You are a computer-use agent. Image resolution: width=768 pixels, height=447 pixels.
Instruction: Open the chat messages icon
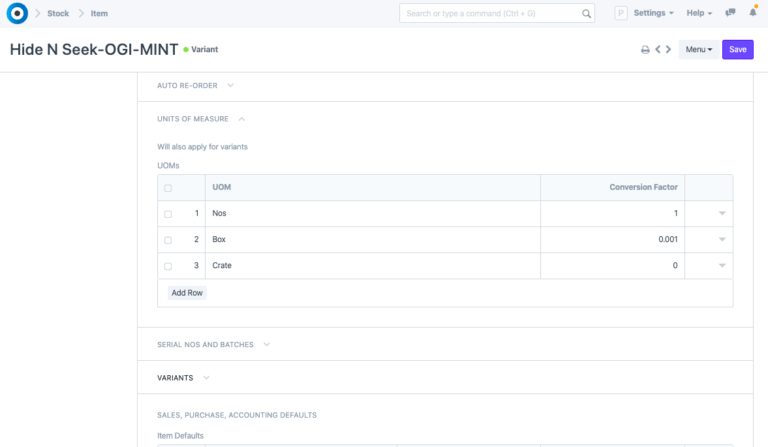731,13
